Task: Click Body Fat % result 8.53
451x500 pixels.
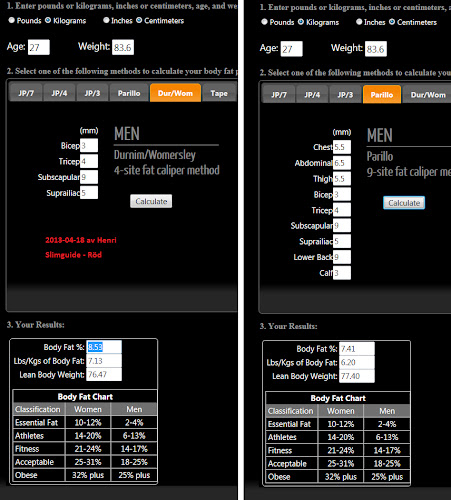Action: 104,347
